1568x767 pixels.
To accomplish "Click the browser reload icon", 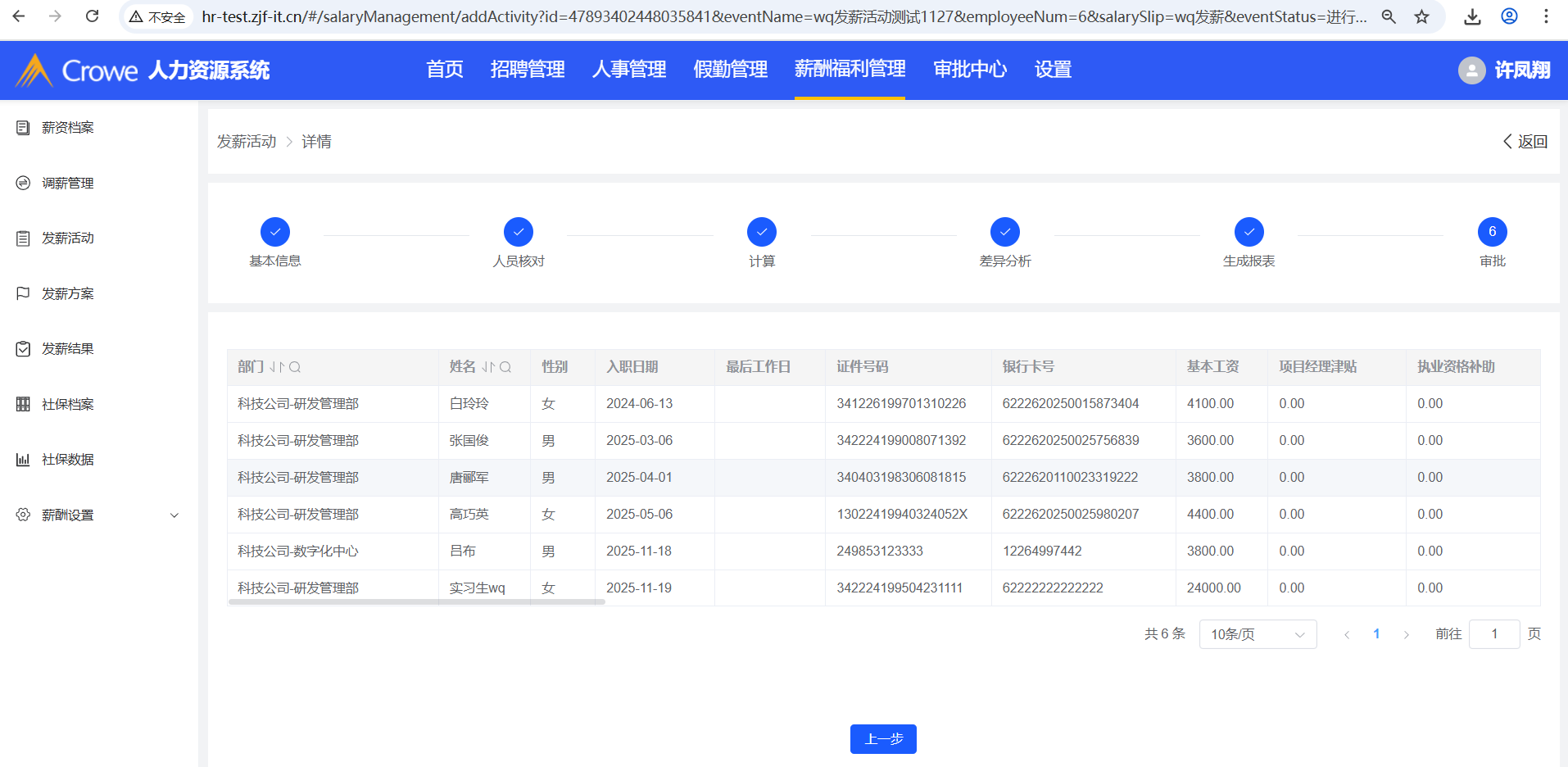I will (93, 16).
